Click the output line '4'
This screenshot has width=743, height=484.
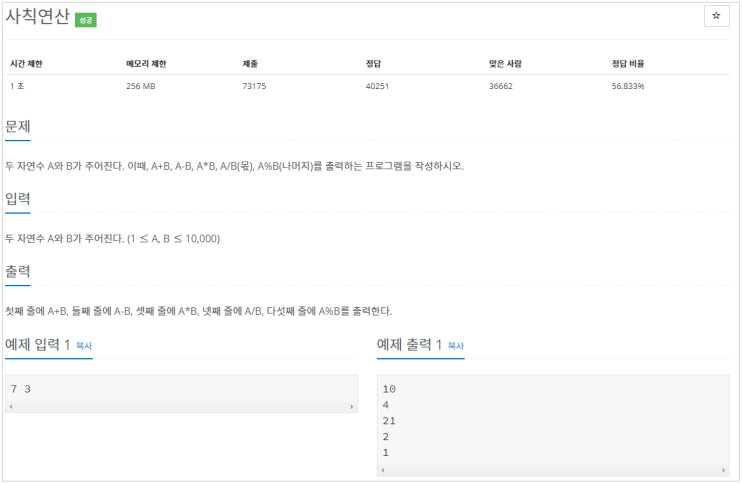click(x=386, y=405)
